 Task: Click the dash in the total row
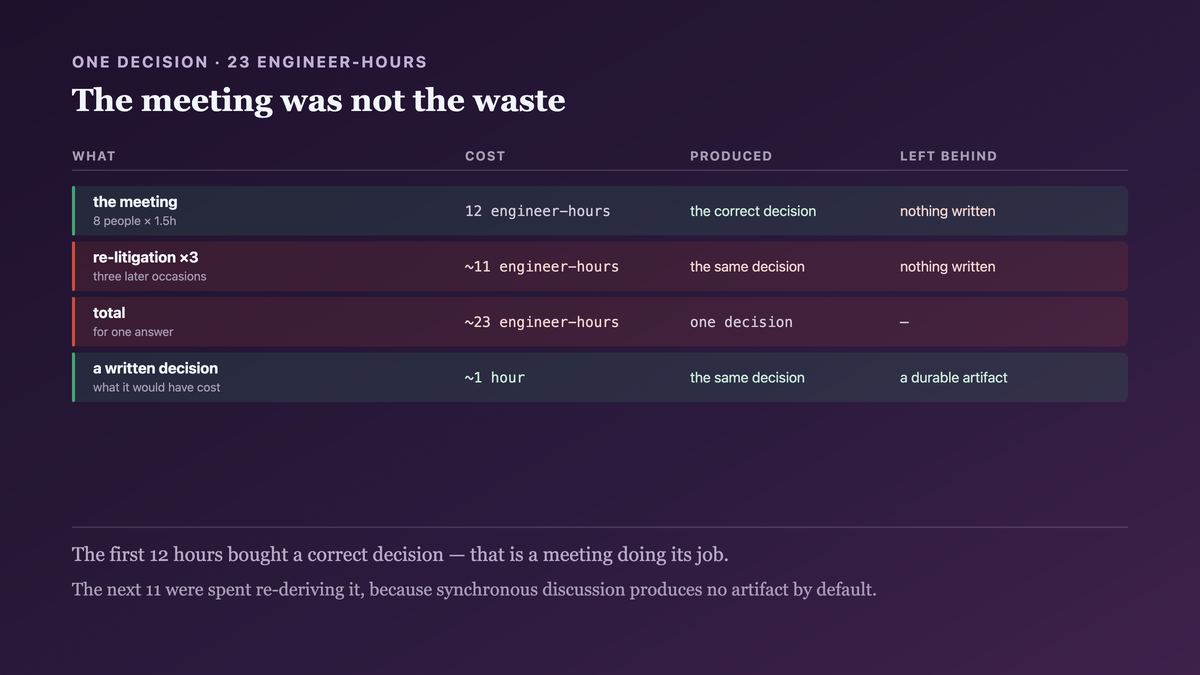(904, 323)
